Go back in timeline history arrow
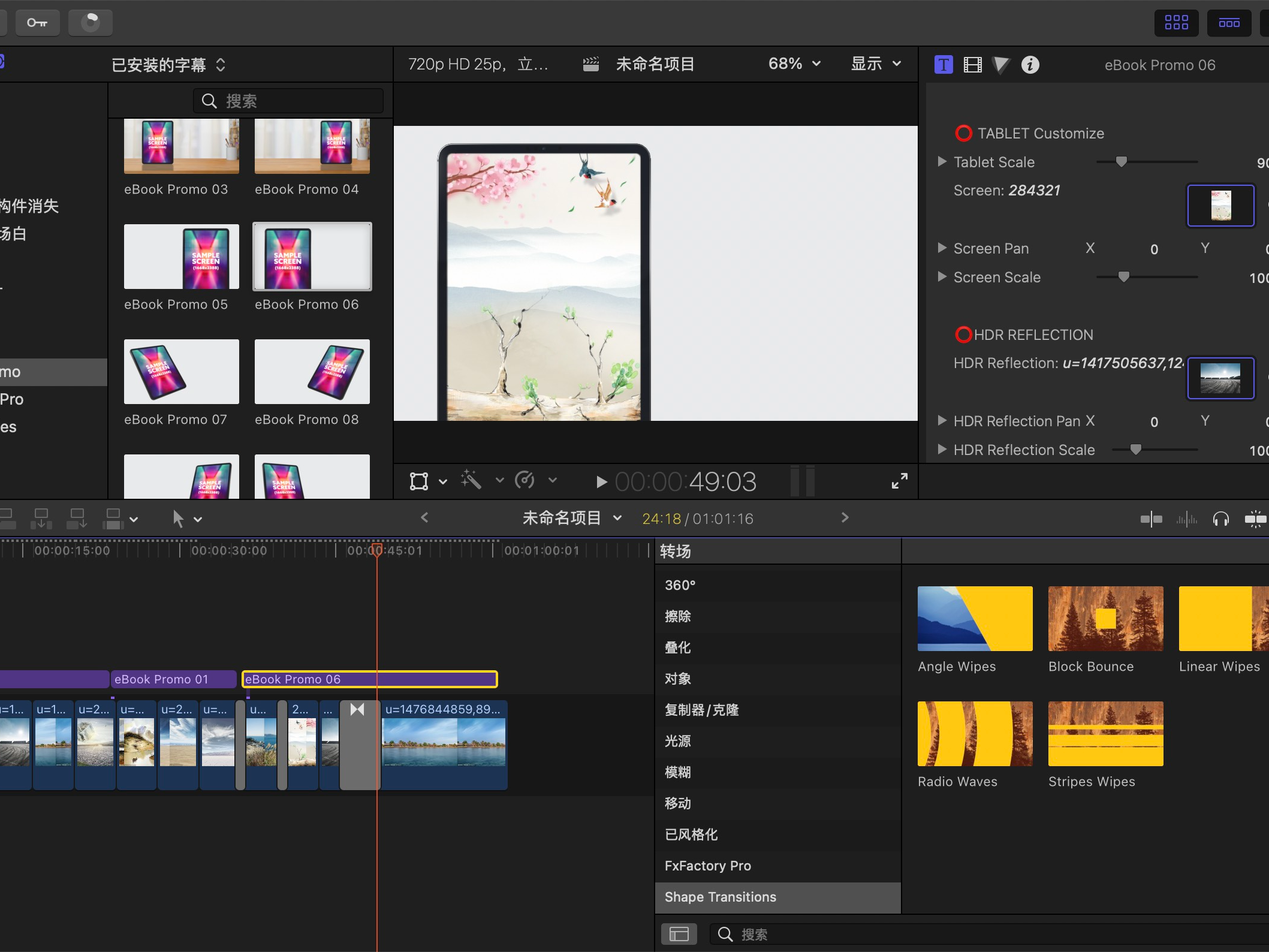Viewport: 1269px width, 952px height. (x=424, y=517)
